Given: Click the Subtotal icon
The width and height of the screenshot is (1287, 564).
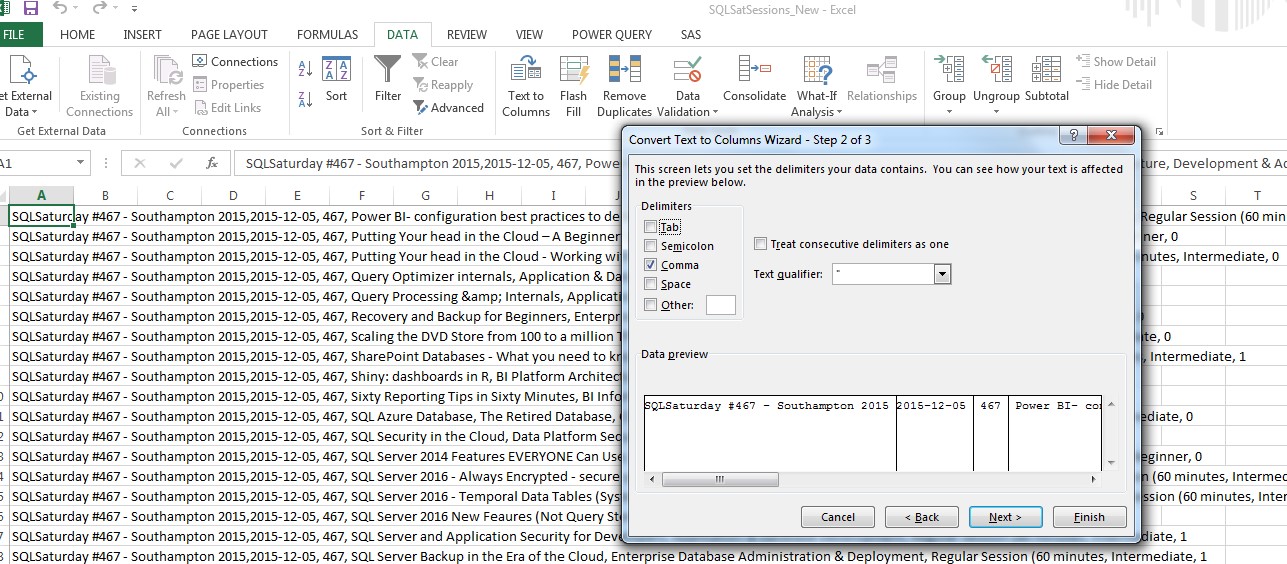Looking at the screenshot, I should (x=1047, y=80).
